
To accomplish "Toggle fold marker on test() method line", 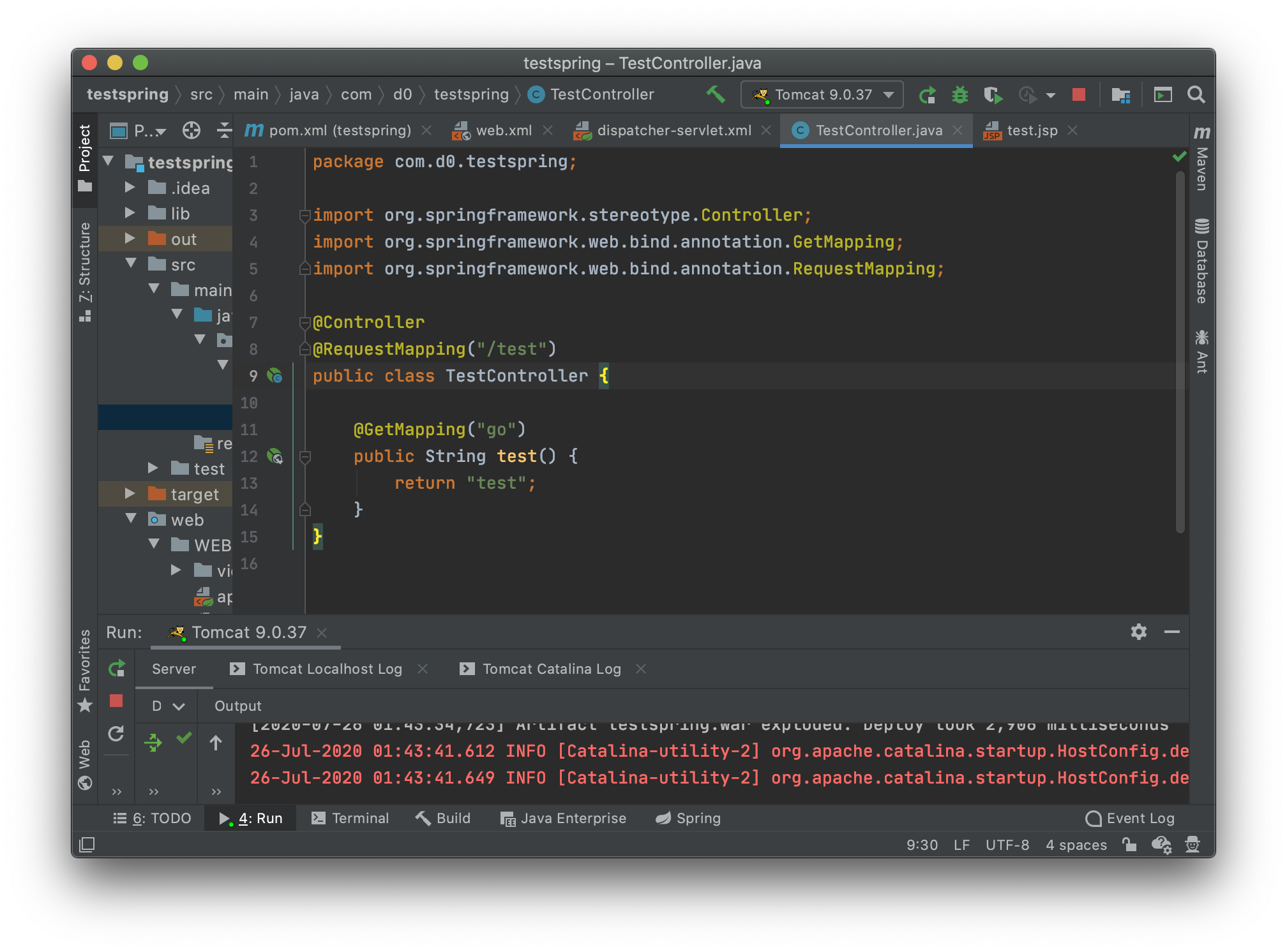I will click(305, 457).
